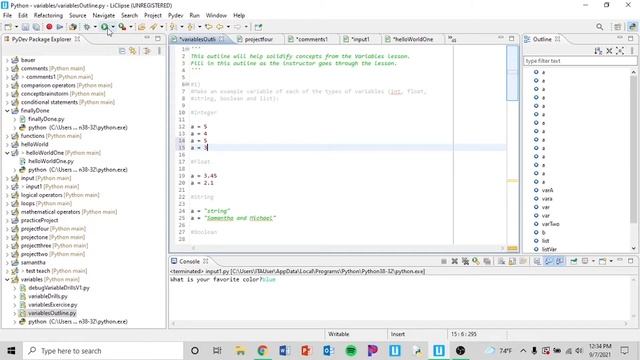The image size is (640, 360).
Task: Click the red record circle toolbar icon
Action: coord(49,27)
